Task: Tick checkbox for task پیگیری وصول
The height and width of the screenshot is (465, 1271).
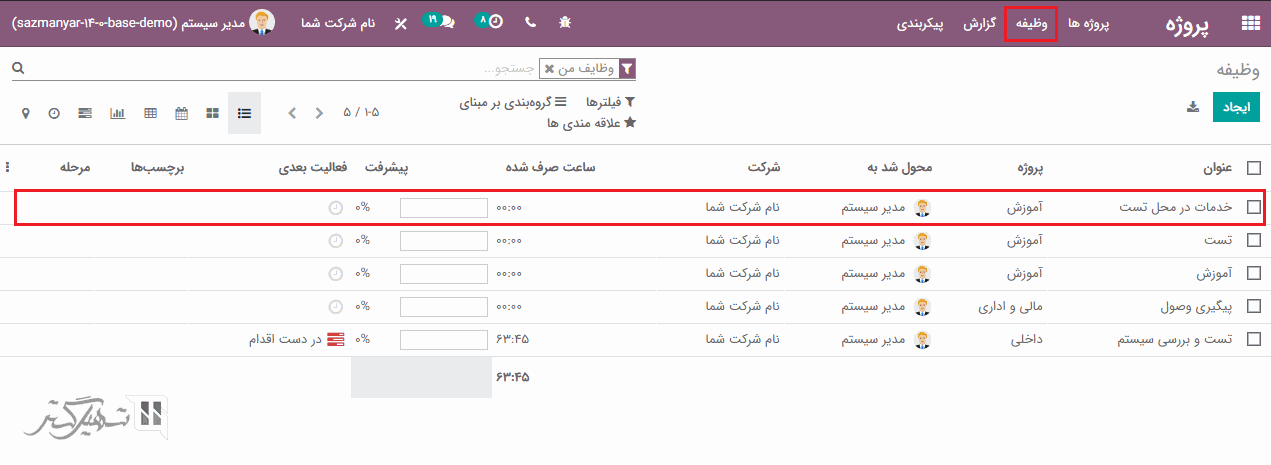Action: pyautogui.click(x=1253, y=307)
